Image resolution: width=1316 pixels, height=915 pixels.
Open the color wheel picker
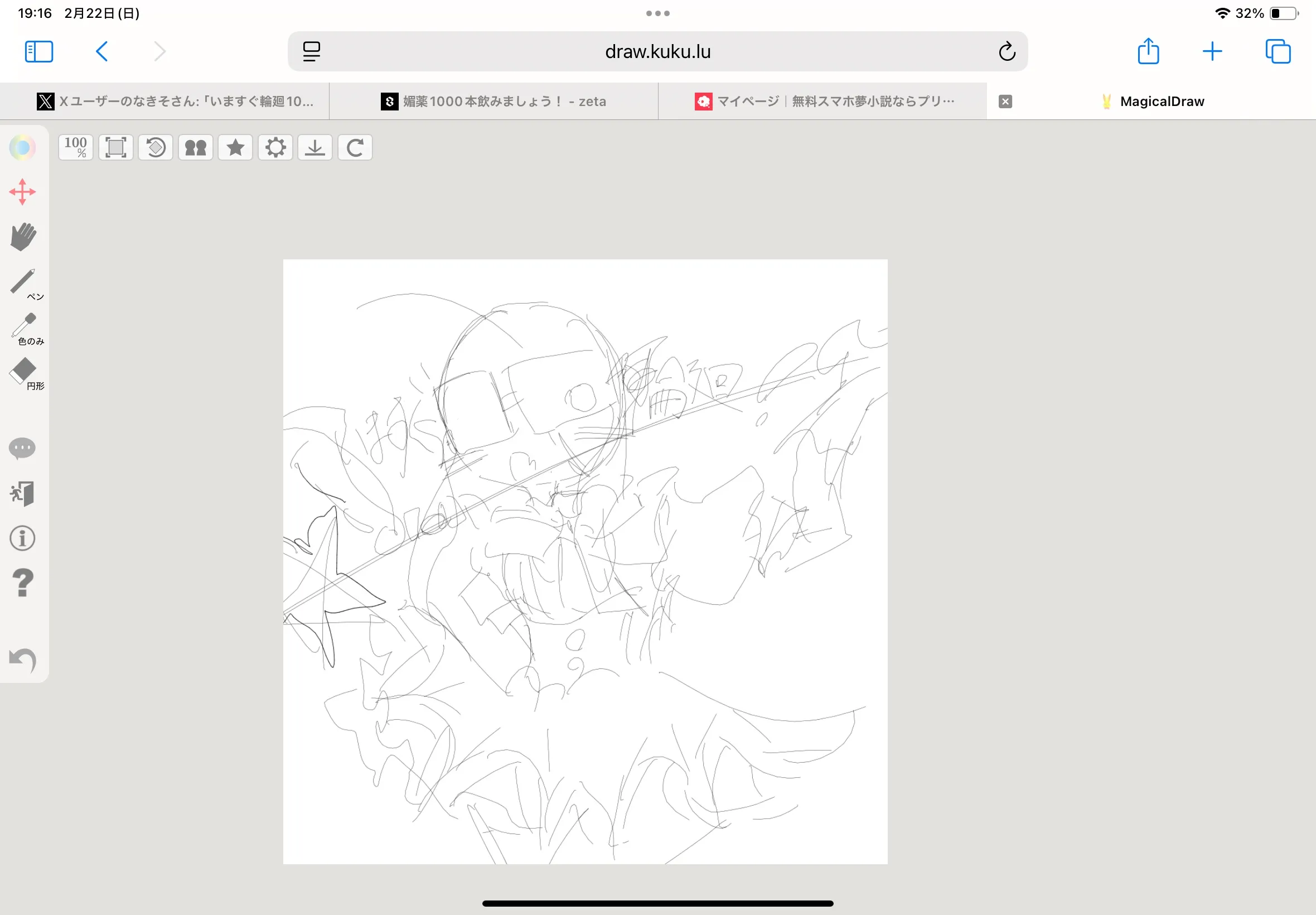pos(23,147)
